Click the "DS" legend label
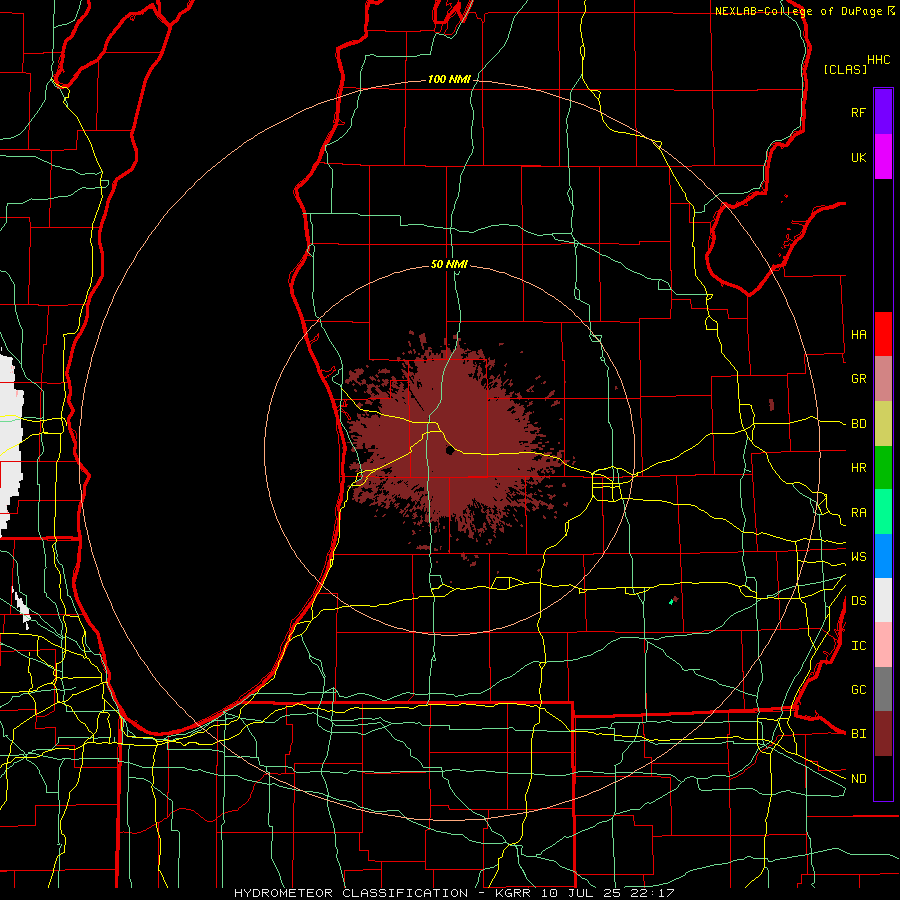Screen dimensions: 900x900 (x=859, y=601)
